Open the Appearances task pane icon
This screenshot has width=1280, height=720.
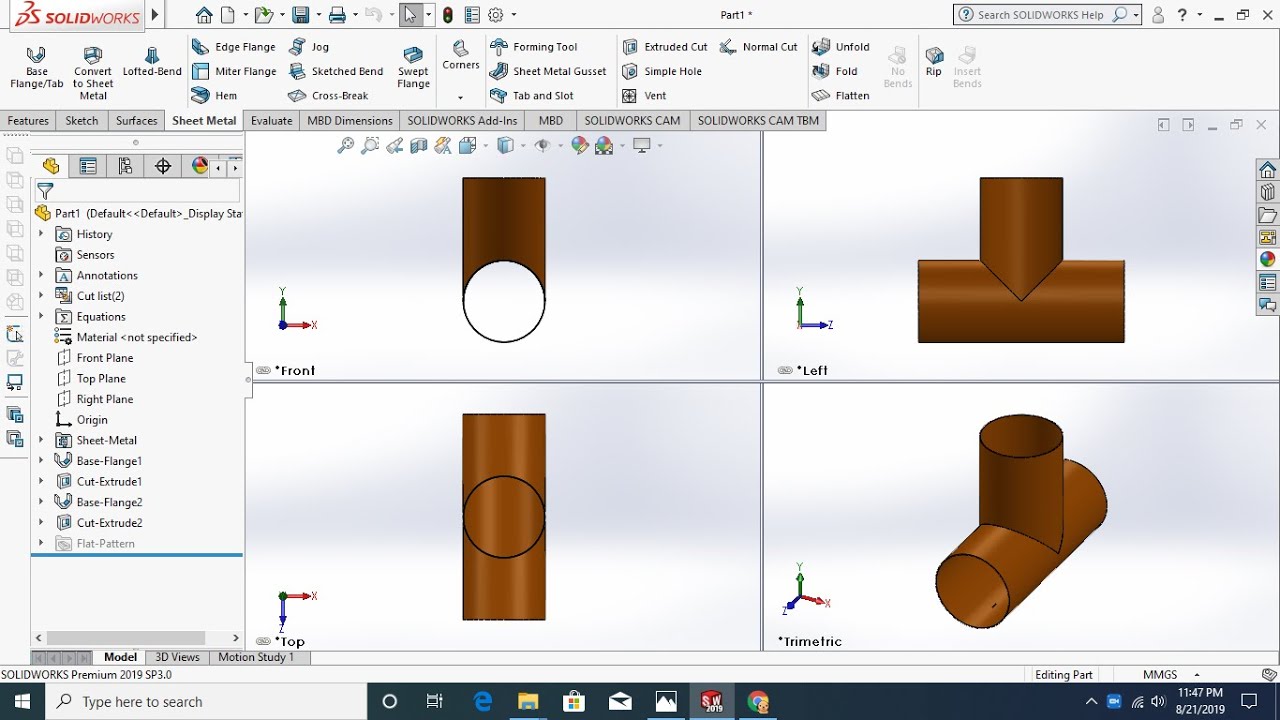(1268, 259)
